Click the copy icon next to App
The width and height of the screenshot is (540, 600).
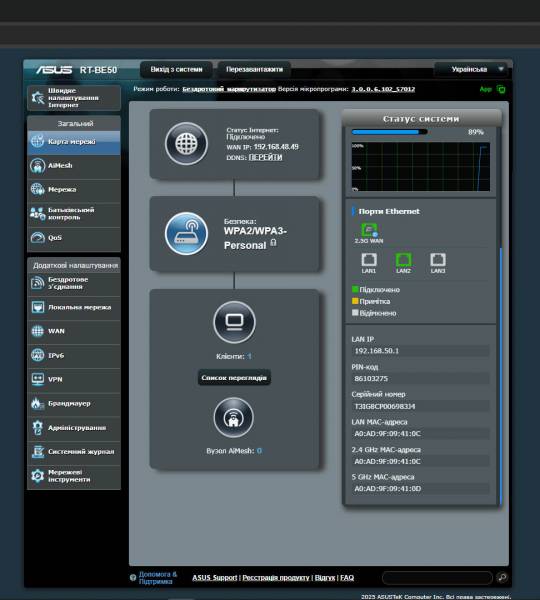point(501,89)
